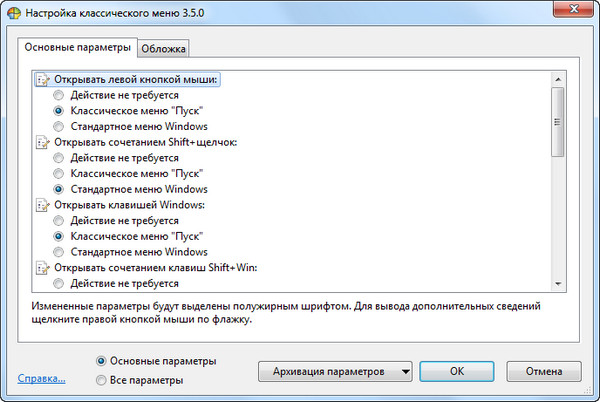The image size is (600, 402).
Task: Click icon beside "Открывать левой кнопкой мыши"
Action: (41, 80)
